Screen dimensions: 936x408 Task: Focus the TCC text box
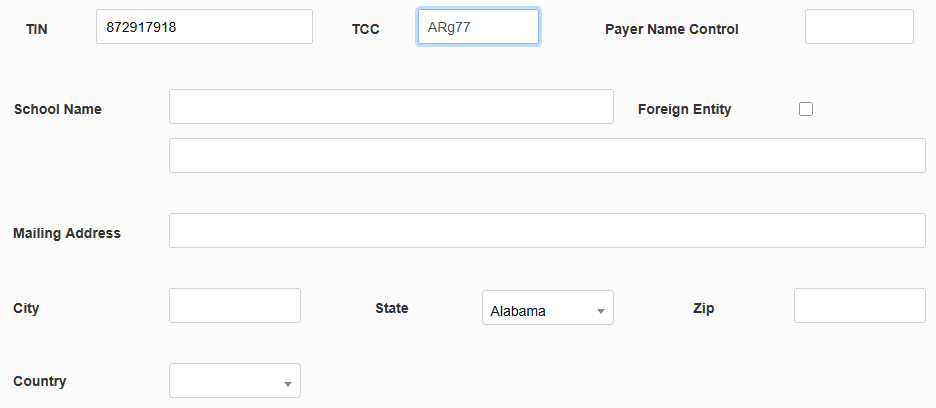tap(478, 27)
